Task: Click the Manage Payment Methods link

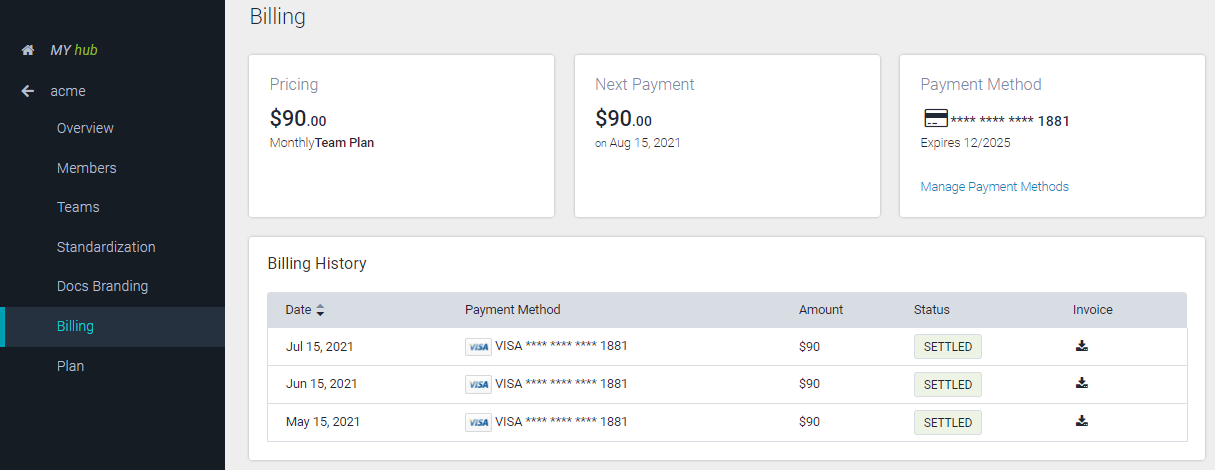Action: (994, 187)
